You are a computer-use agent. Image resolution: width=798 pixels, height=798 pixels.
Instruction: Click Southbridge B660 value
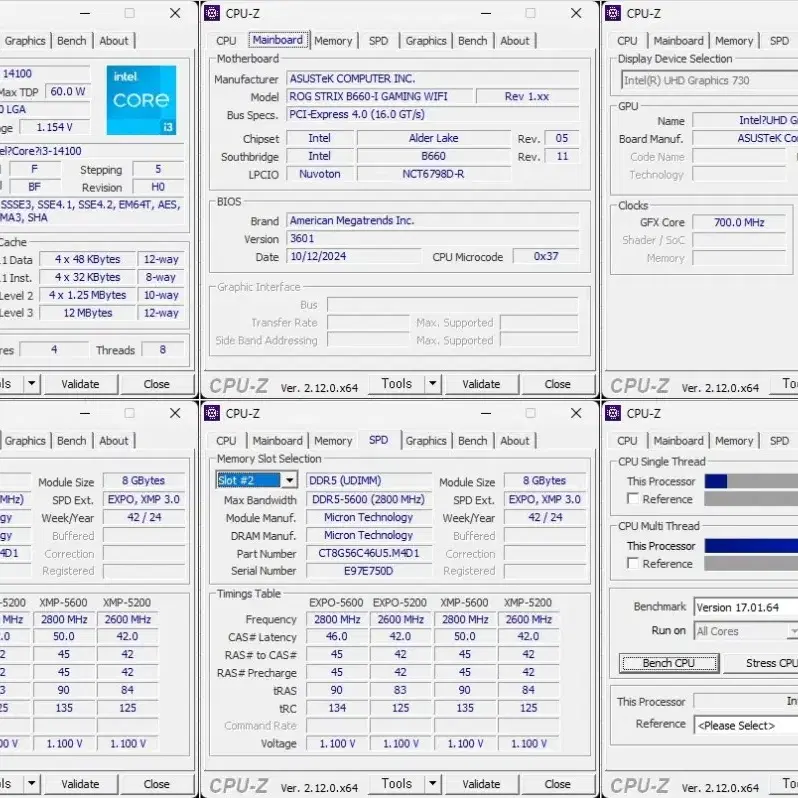(x=433, y=156)
